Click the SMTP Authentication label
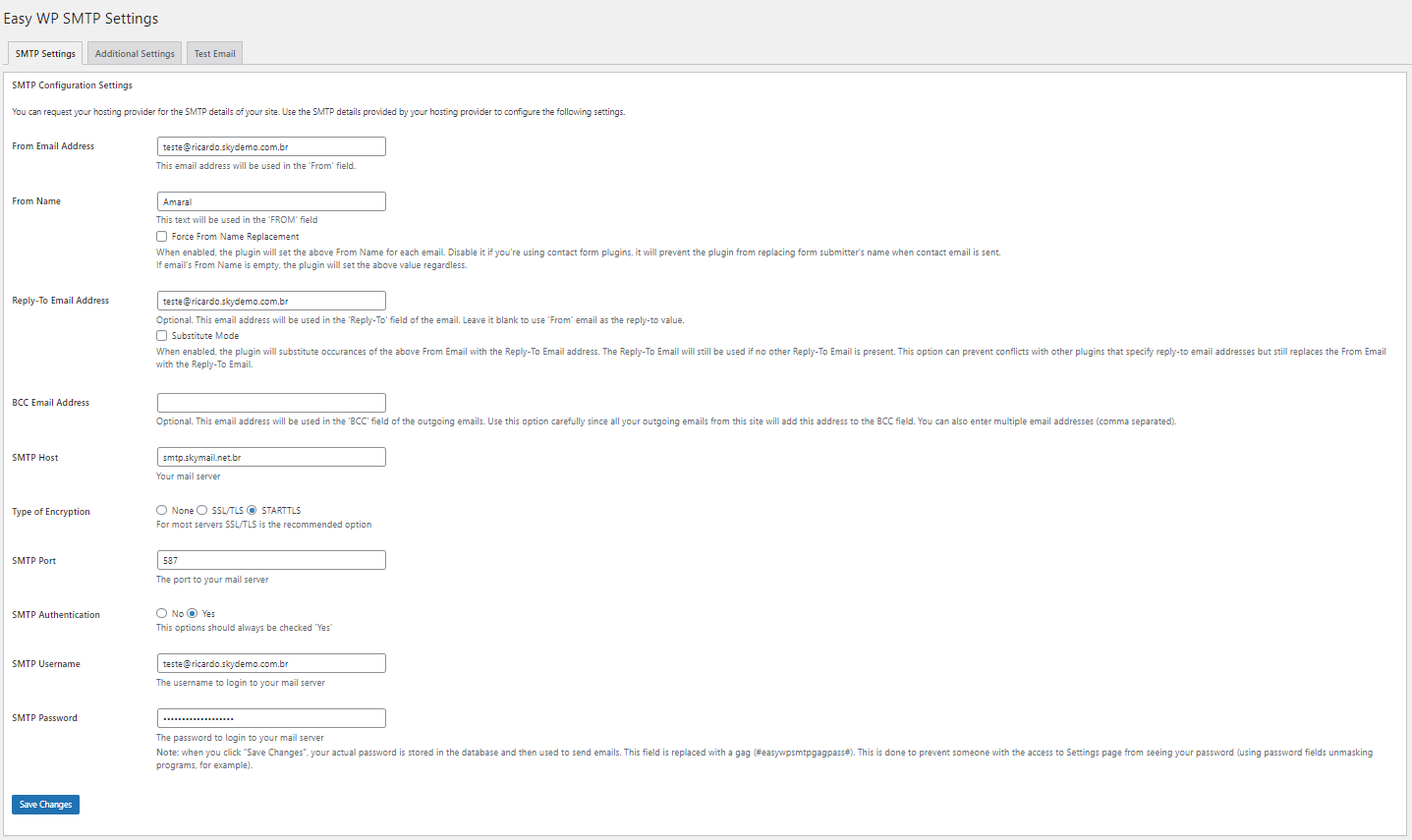Viewport: 1412px width, 840px height. click(56, 615)
